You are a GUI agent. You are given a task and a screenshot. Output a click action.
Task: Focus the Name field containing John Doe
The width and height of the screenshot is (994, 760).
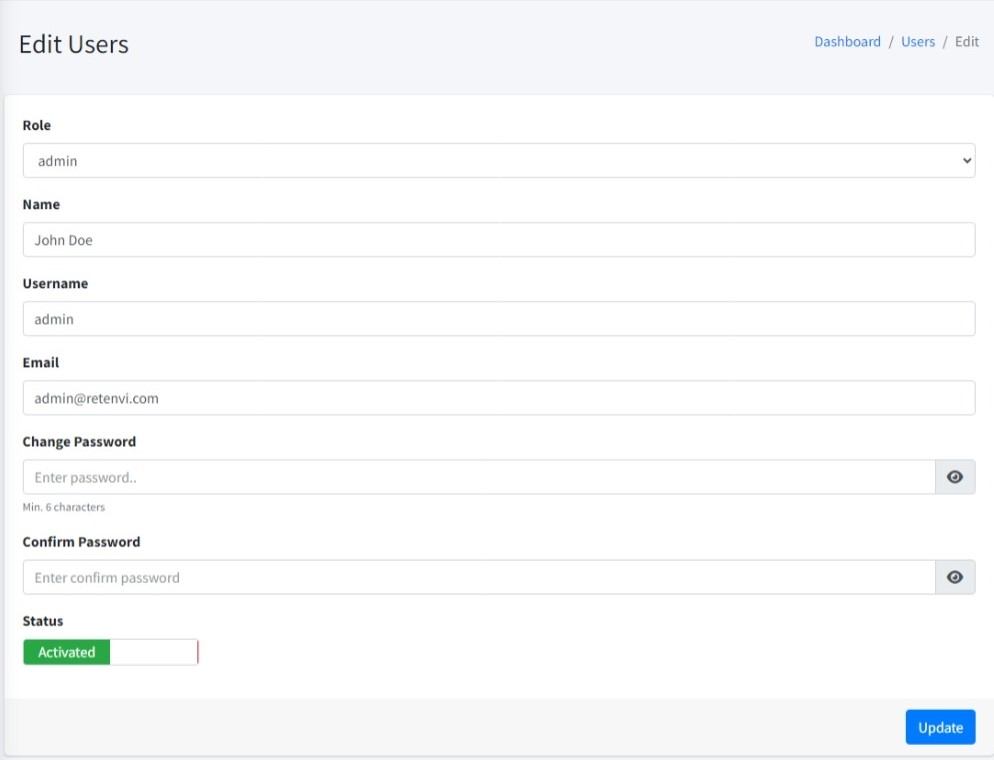tap(498, 240)
